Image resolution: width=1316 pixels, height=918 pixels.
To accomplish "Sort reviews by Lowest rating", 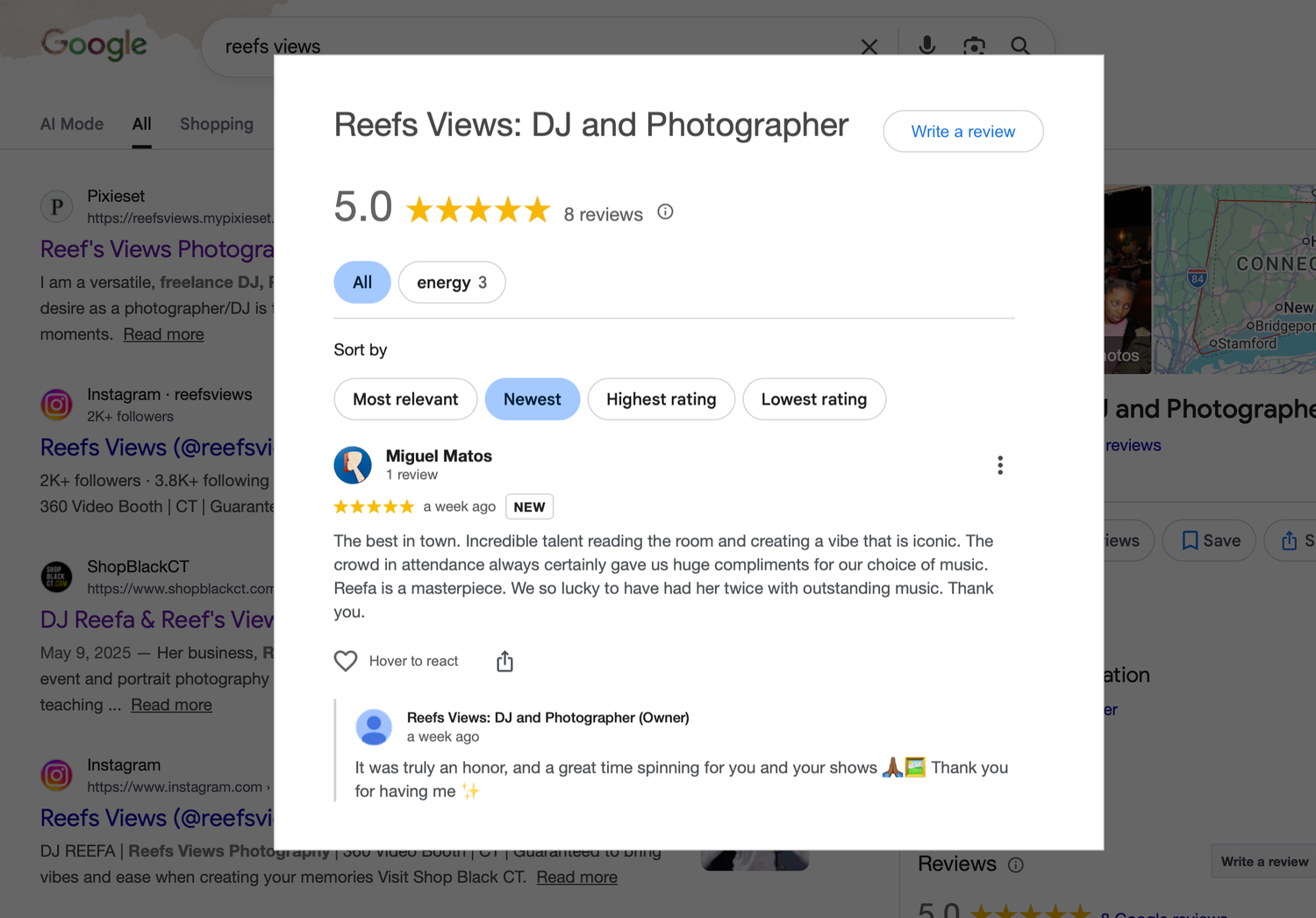I will (x=814, y=399).
